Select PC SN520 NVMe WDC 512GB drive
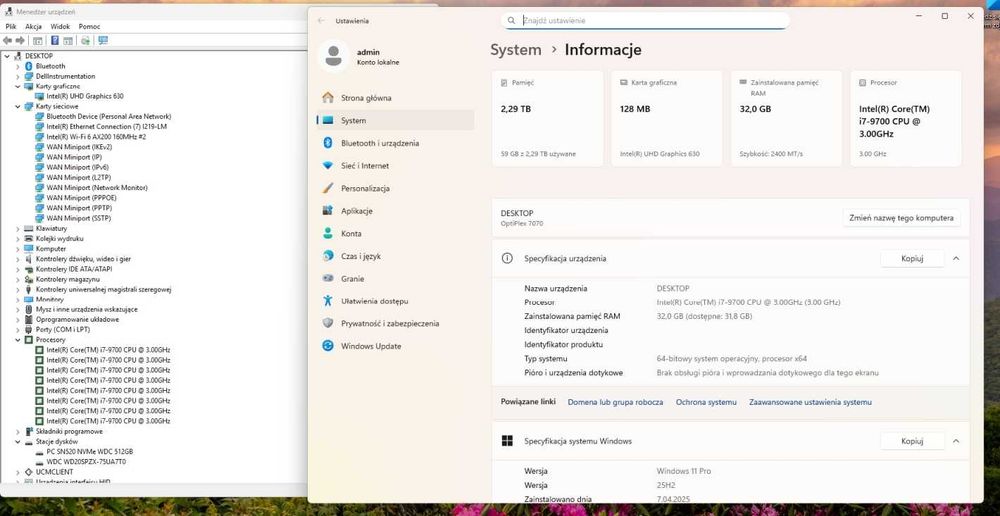 point(89,451)
